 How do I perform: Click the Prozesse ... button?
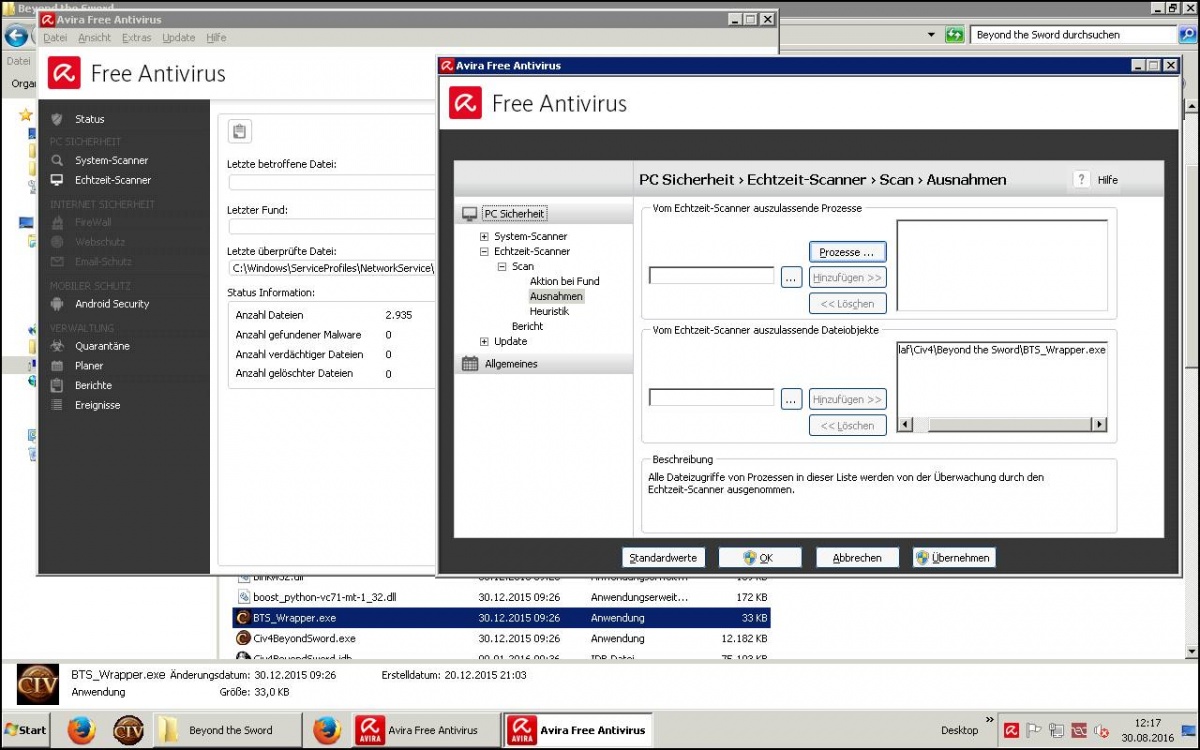[x=847, y=252]
